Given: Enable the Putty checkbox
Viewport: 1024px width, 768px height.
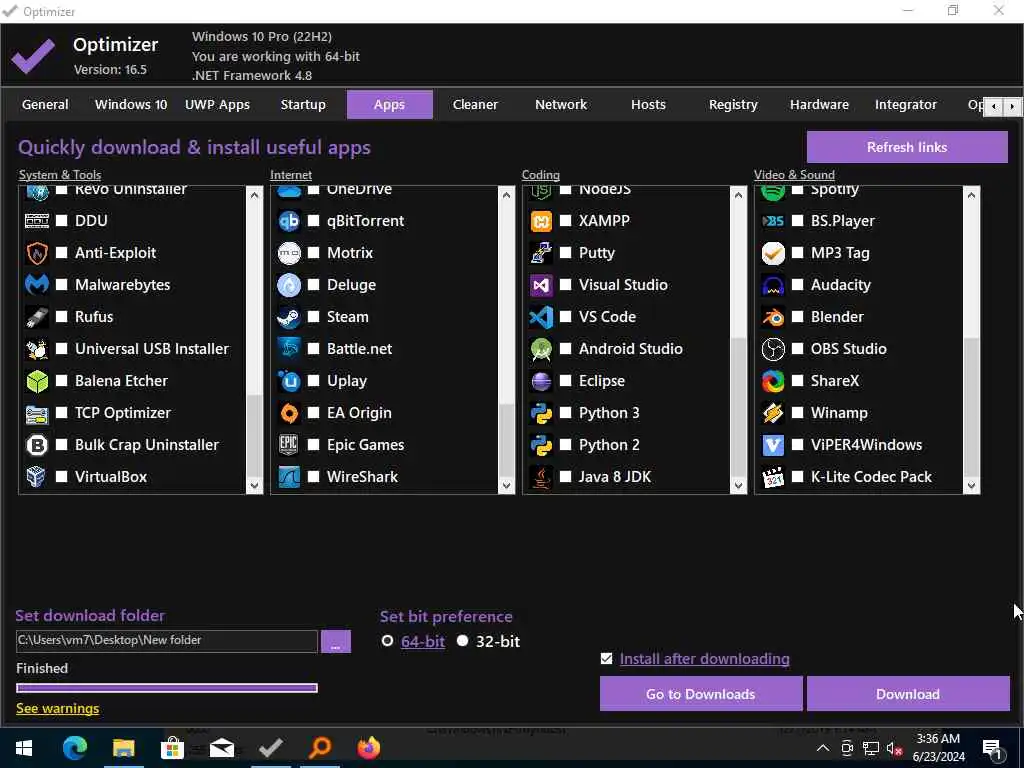Looking at the screenshot, I should tap(566, 253).
